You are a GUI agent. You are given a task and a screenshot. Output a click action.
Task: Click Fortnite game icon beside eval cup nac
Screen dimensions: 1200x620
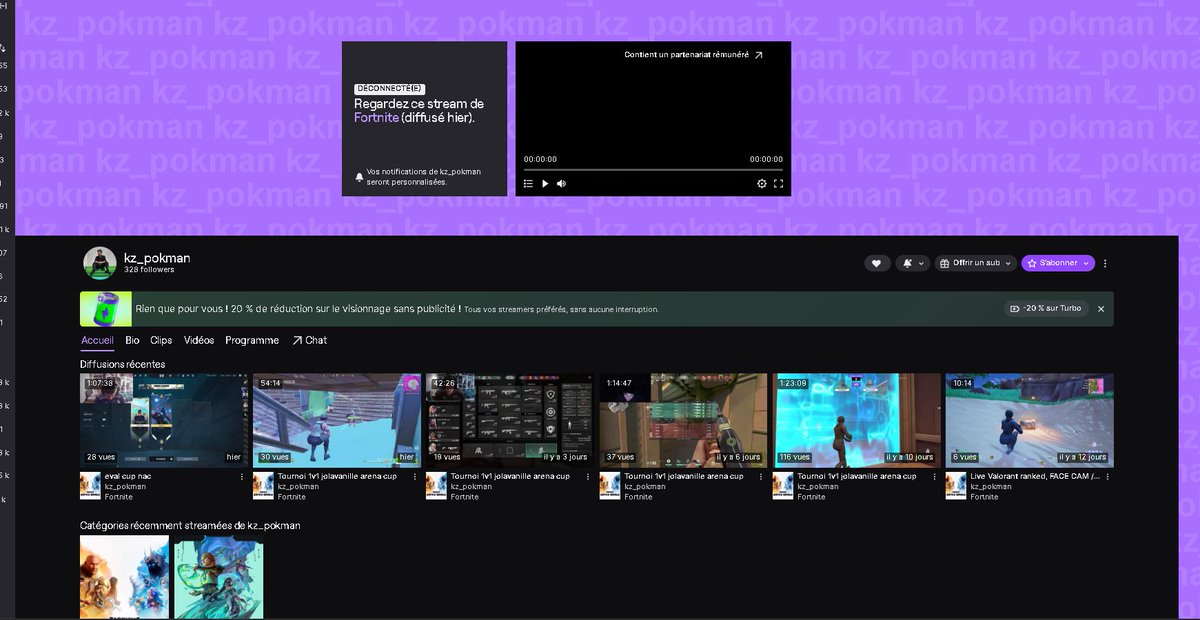90,486
